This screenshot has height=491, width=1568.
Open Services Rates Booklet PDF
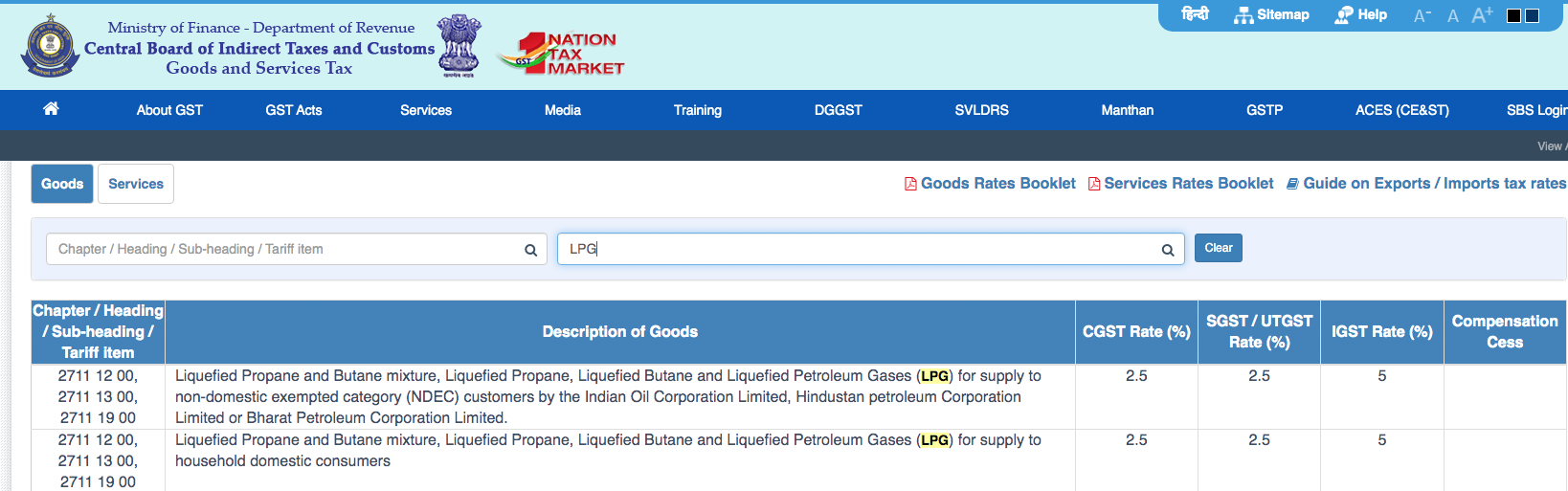1180,184
